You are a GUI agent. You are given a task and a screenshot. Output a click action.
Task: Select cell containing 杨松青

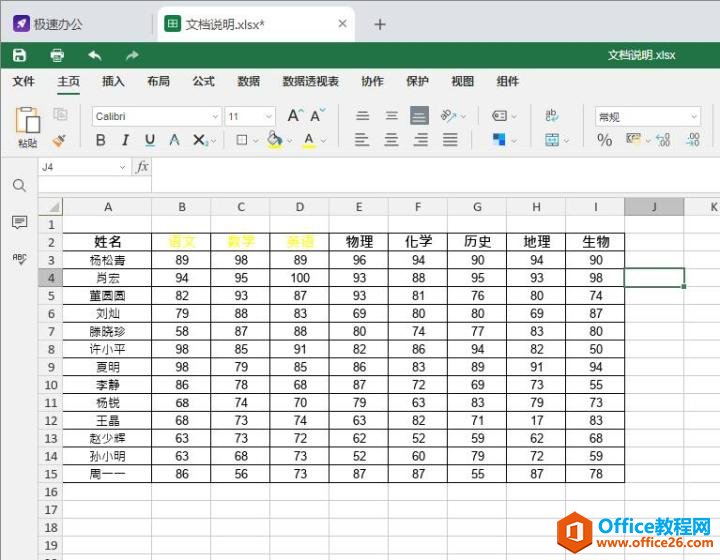[x=107, y=260]
